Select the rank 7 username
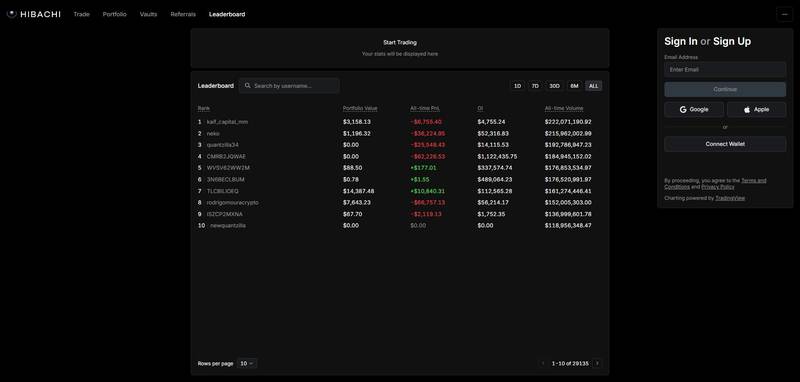 tap(222, 191)
